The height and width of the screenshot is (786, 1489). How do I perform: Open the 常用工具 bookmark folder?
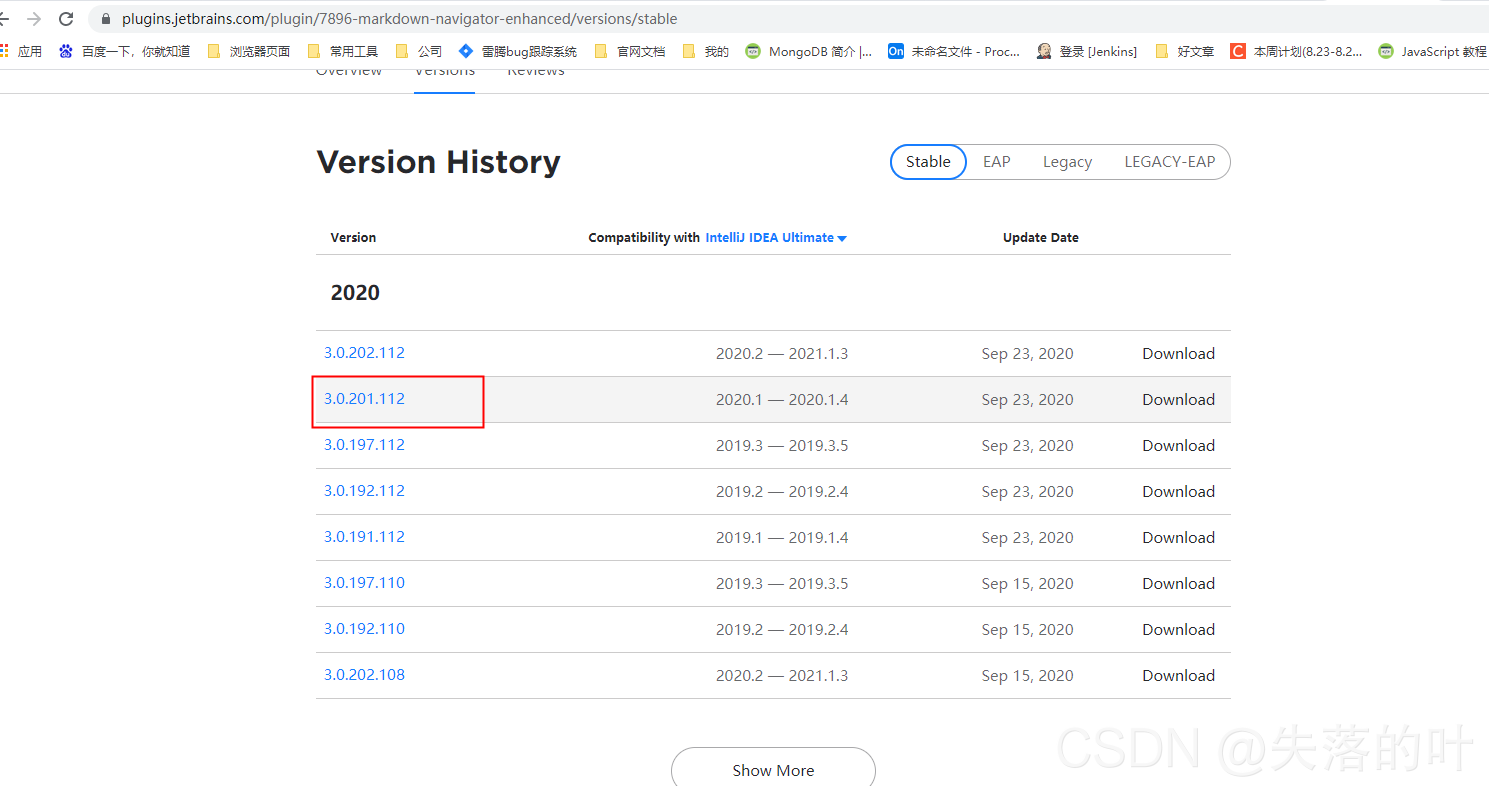coord(343,51)
